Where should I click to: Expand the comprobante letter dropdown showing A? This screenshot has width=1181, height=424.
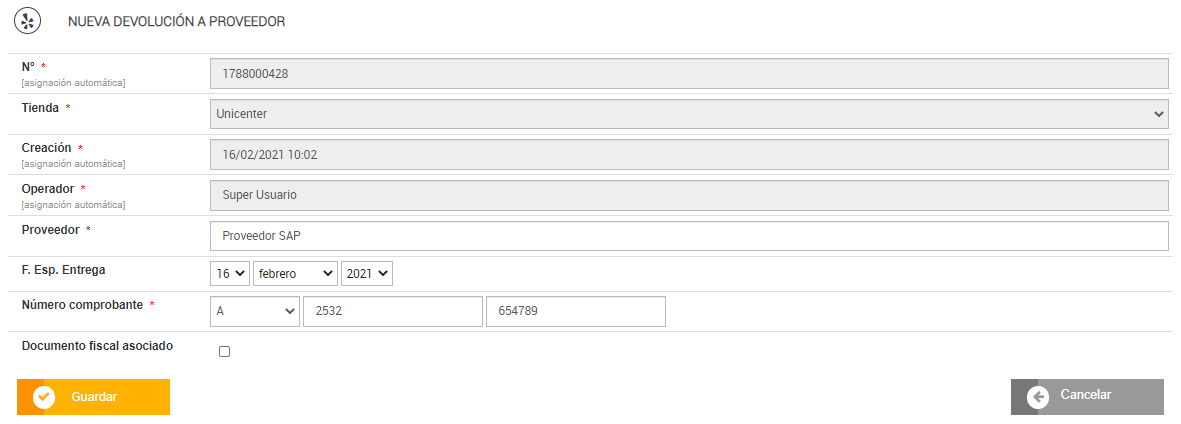tap(255, 312)
